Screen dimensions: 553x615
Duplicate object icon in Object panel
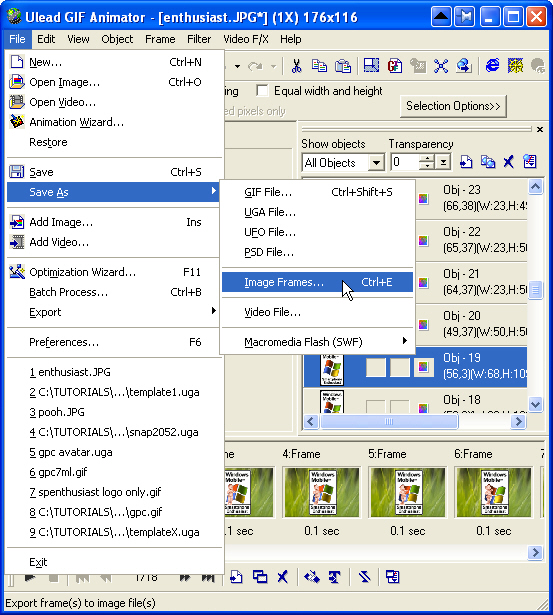pos(488,162)
